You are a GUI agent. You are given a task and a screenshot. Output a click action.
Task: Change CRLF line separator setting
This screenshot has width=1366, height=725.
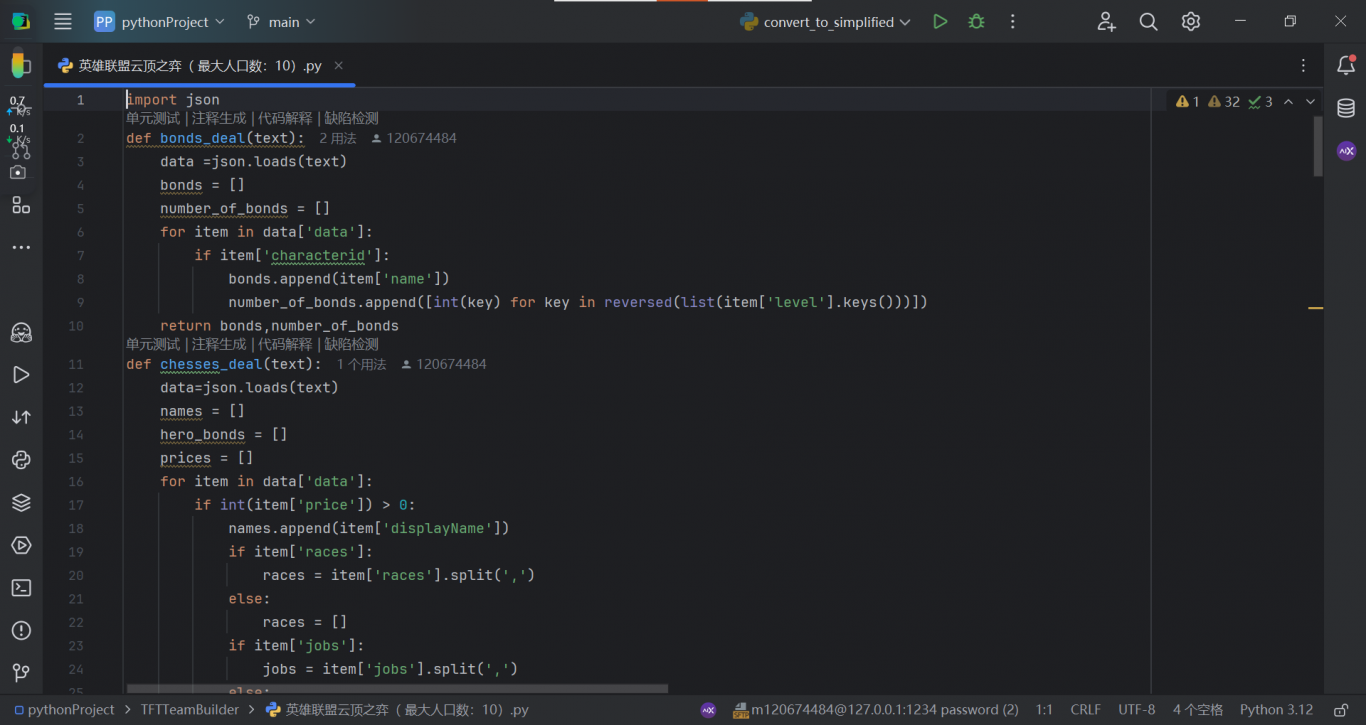[x=1085, y=710]
